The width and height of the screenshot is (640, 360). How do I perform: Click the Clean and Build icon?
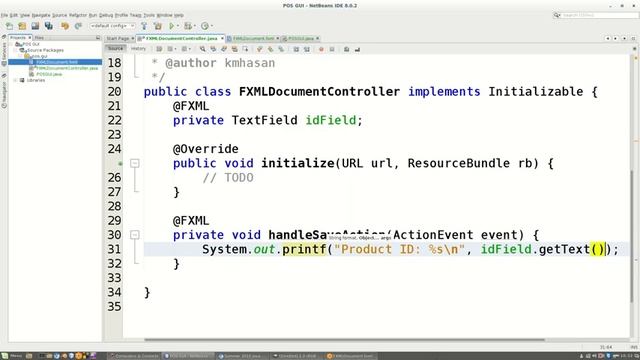coord(158,26)
